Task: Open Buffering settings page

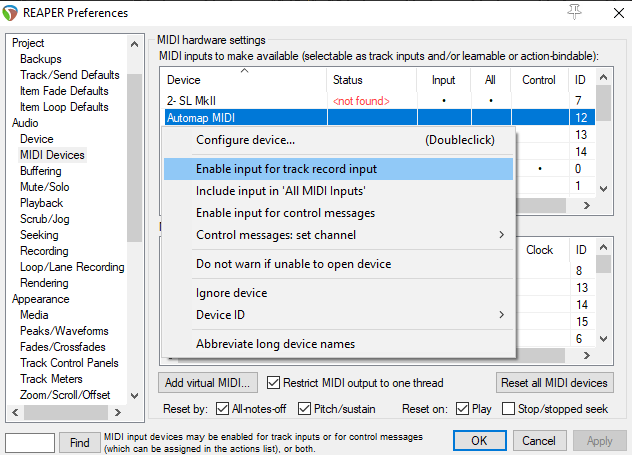Action: pyautogui.click(x=41, y=171)
